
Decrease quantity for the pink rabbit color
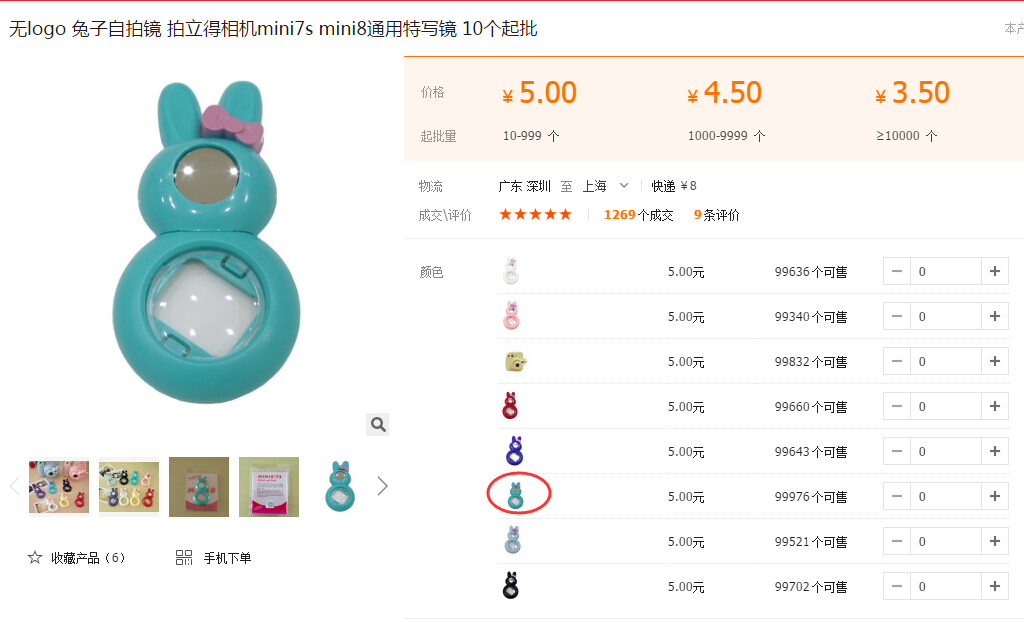coord(897,316)
